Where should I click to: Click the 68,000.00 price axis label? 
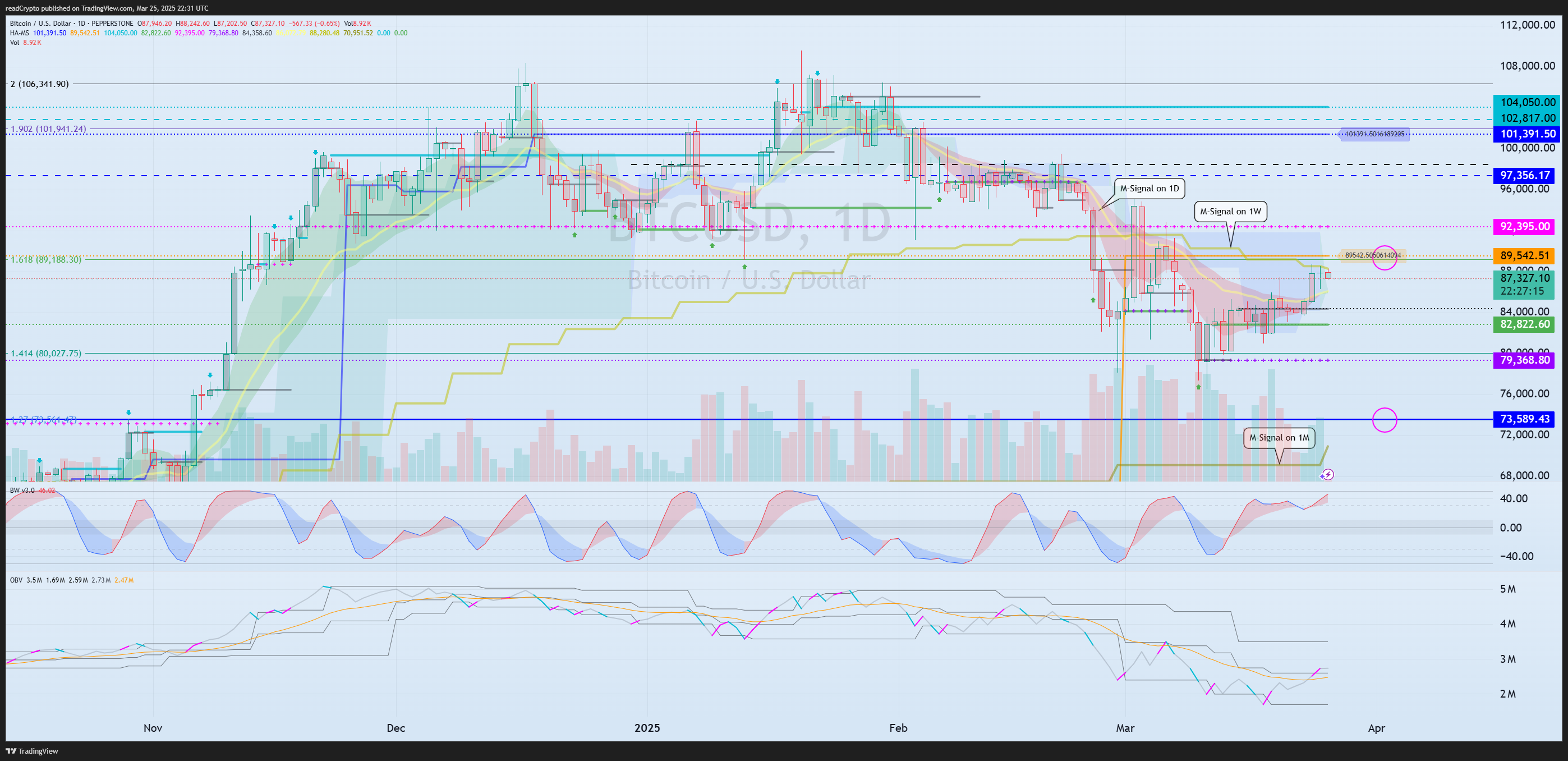pyautogui.click(x=1524, y=475)
